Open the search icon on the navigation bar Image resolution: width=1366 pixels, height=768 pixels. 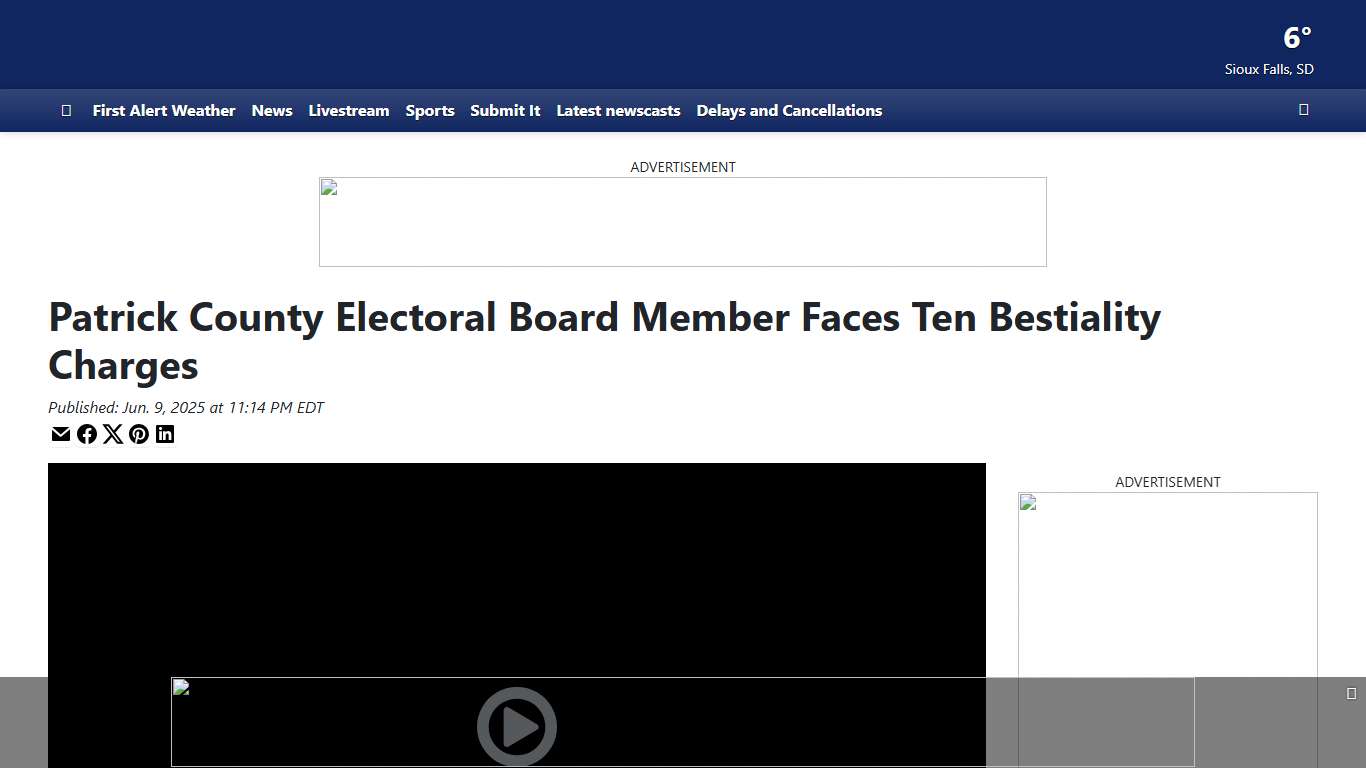1303,110
